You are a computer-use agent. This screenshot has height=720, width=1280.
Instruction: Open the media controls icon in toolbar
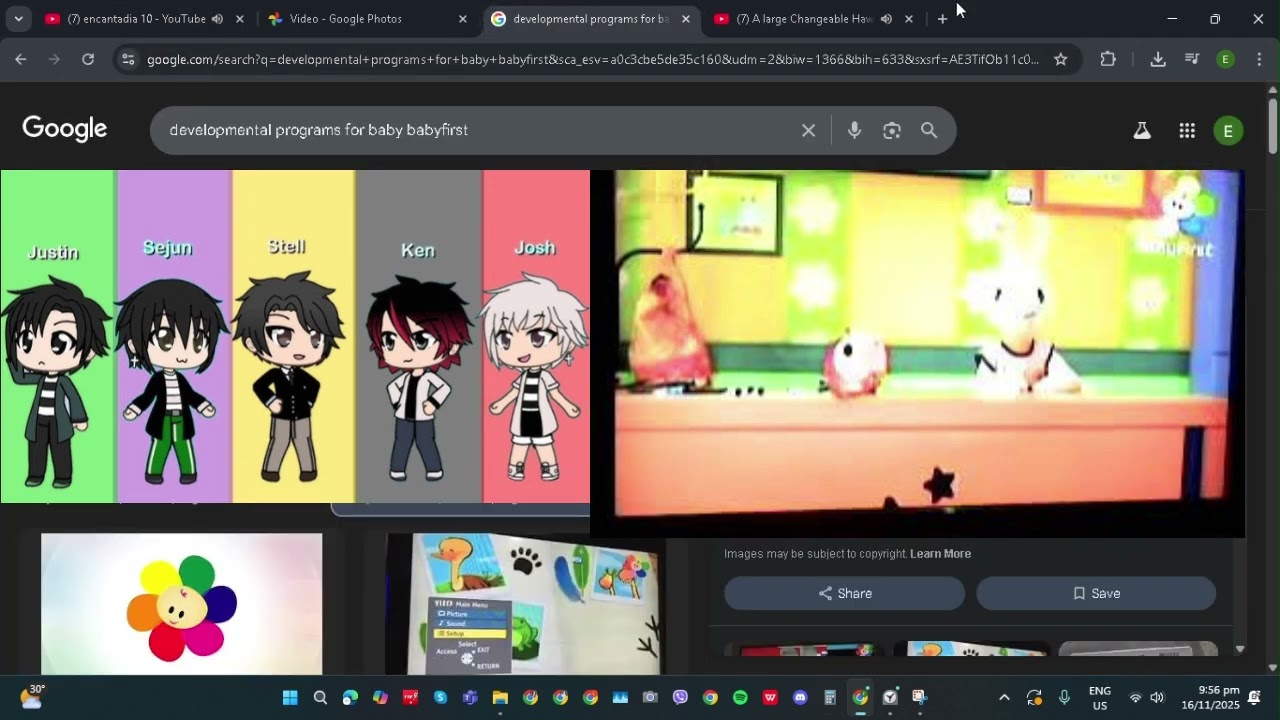pyautogui.click(x=1192, y=60)
